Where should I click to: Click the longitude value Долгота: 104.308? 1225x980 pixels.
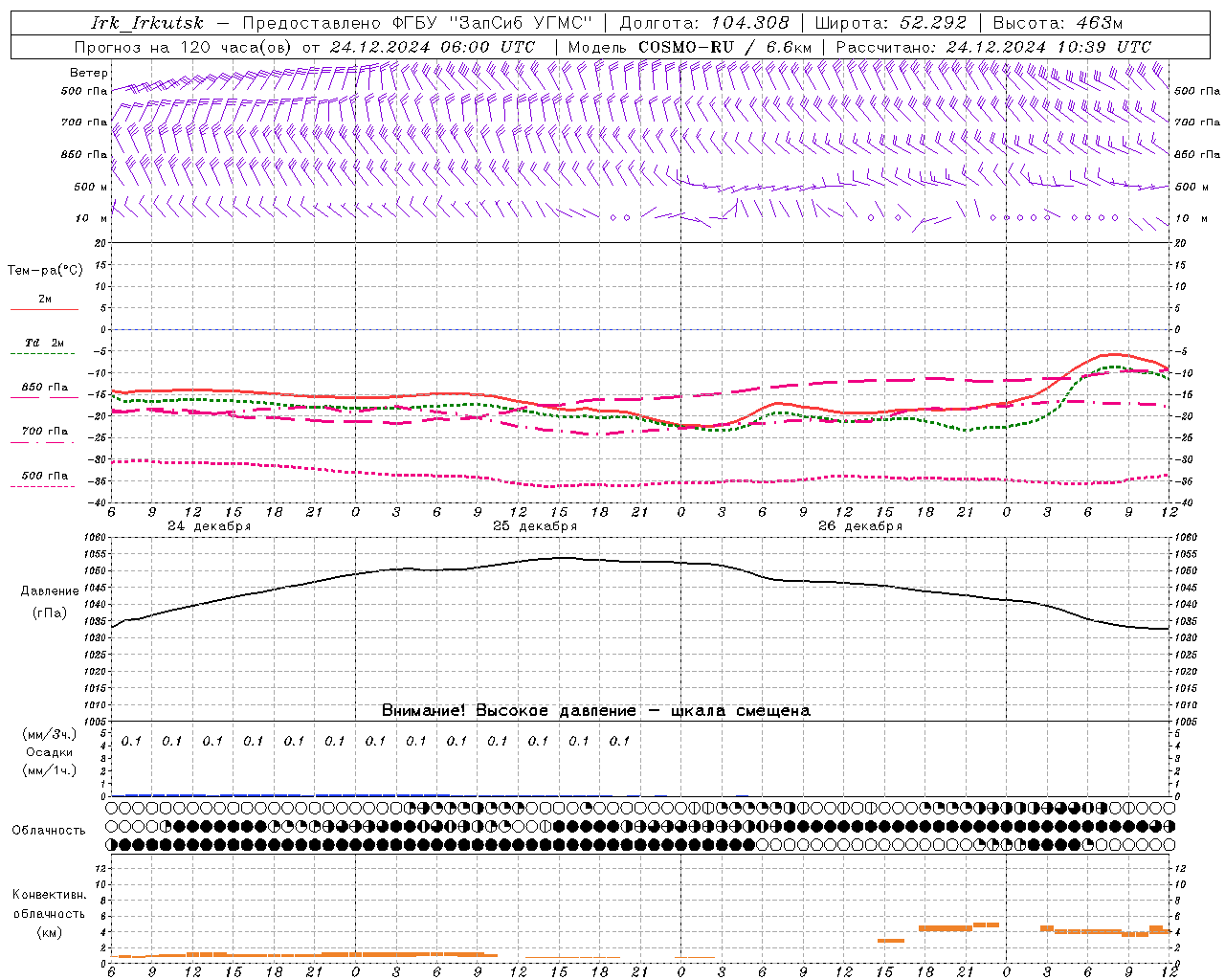pos(704,23)
